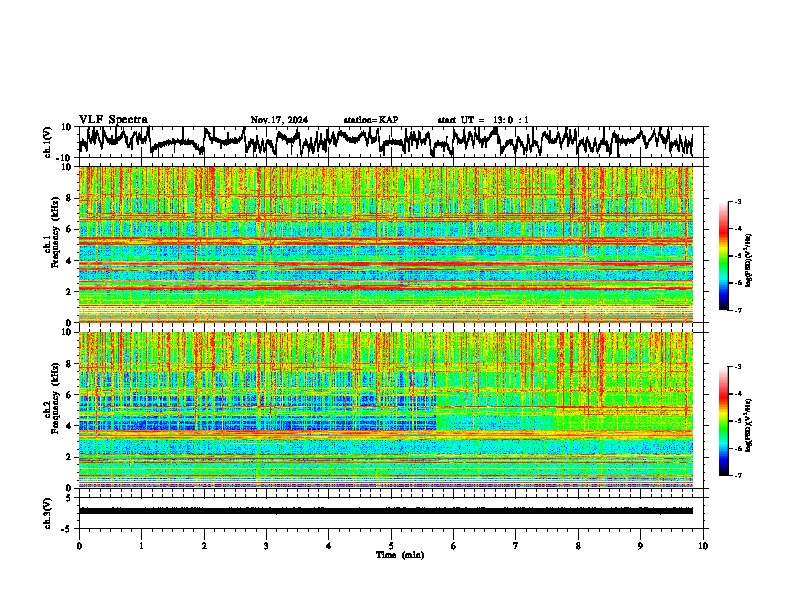Click the time axis tick label '7'
792x612 pixels.
coord(516,546)
